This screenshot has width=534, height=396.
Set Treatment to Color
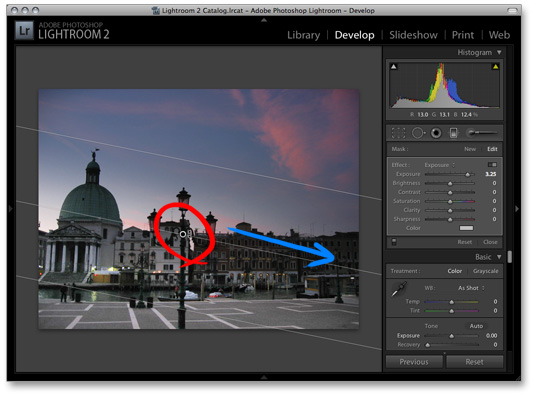point(454,271)
